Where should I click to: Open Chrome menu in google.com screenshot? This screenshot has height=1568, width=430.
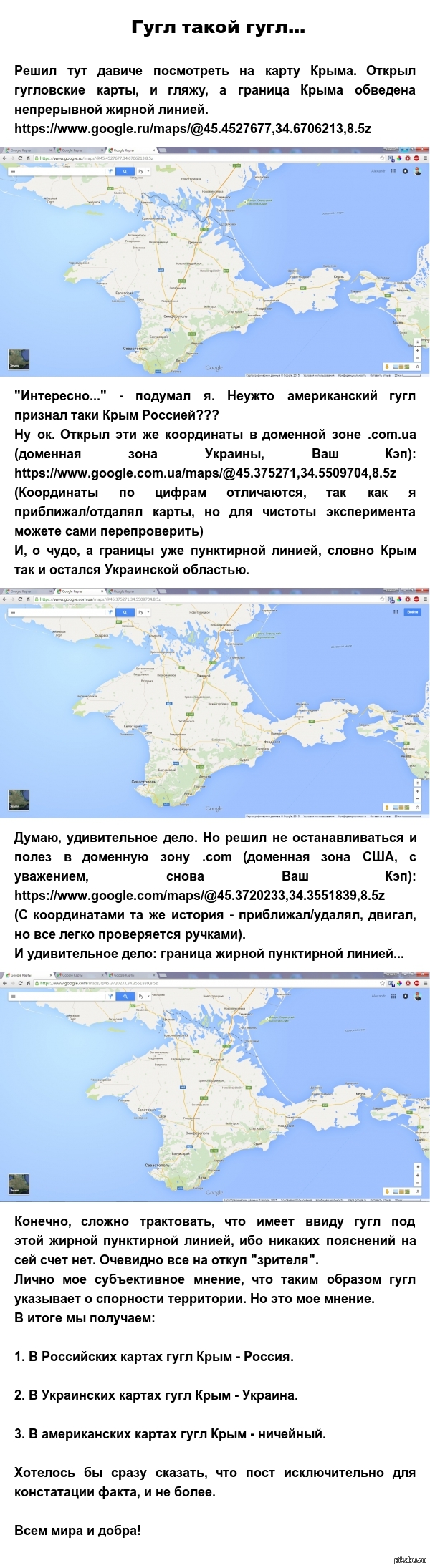pos(425,983)
